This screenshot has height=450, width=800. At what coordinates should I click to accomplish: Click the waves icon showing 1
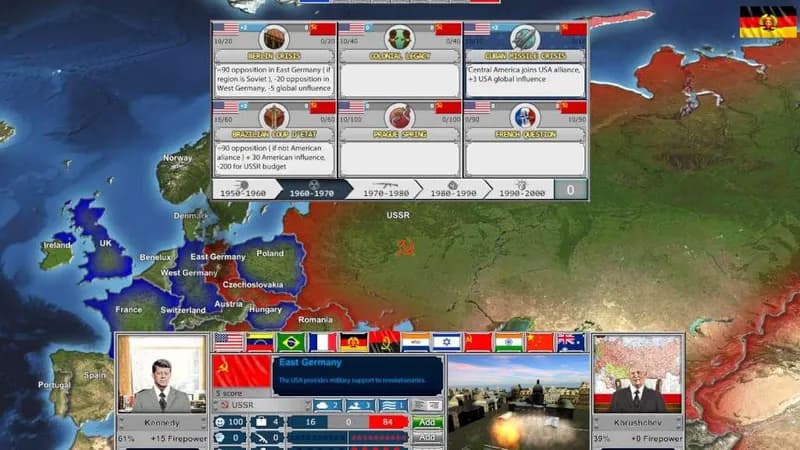coord(393,406)
